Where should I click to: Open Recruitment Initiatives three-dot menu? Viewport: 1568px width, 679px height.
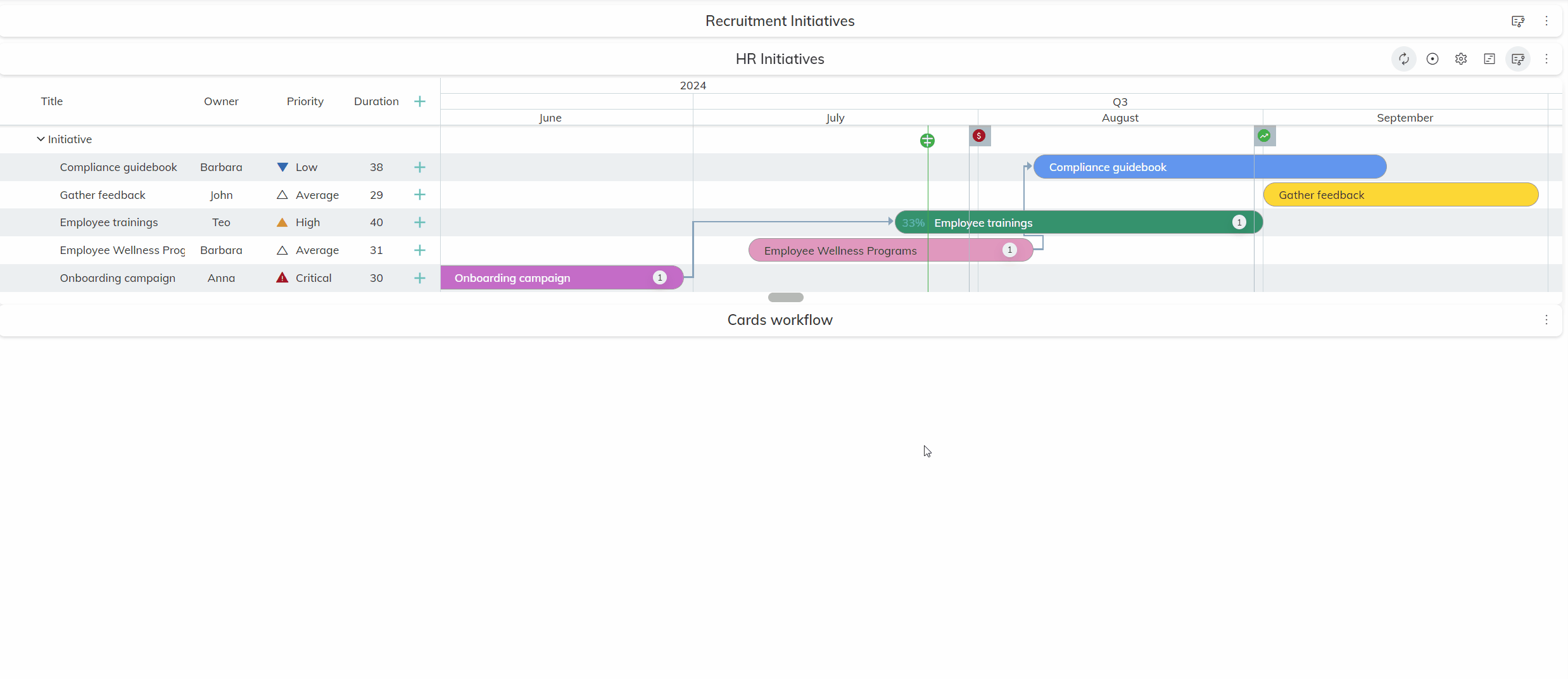point(1546,21)
